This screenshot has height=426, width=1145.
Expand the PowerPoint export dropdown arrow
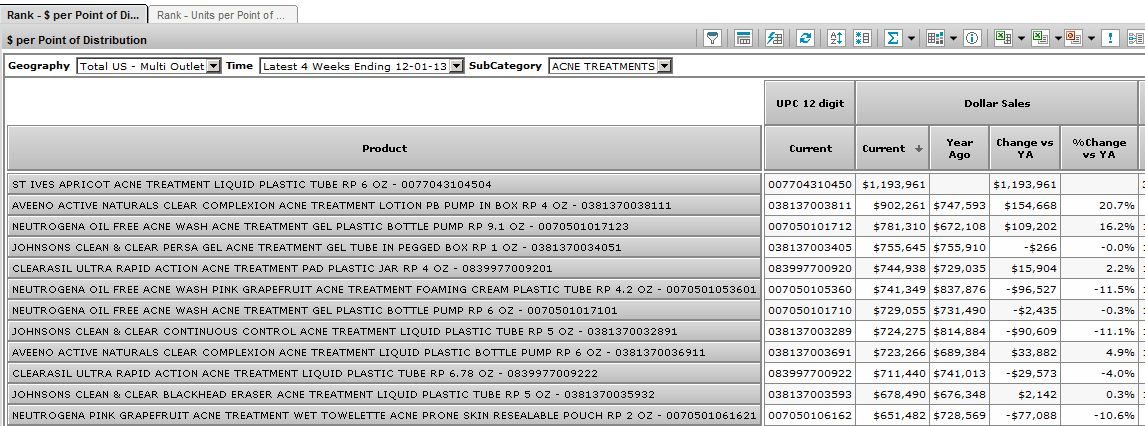(x=1091, y=38)
